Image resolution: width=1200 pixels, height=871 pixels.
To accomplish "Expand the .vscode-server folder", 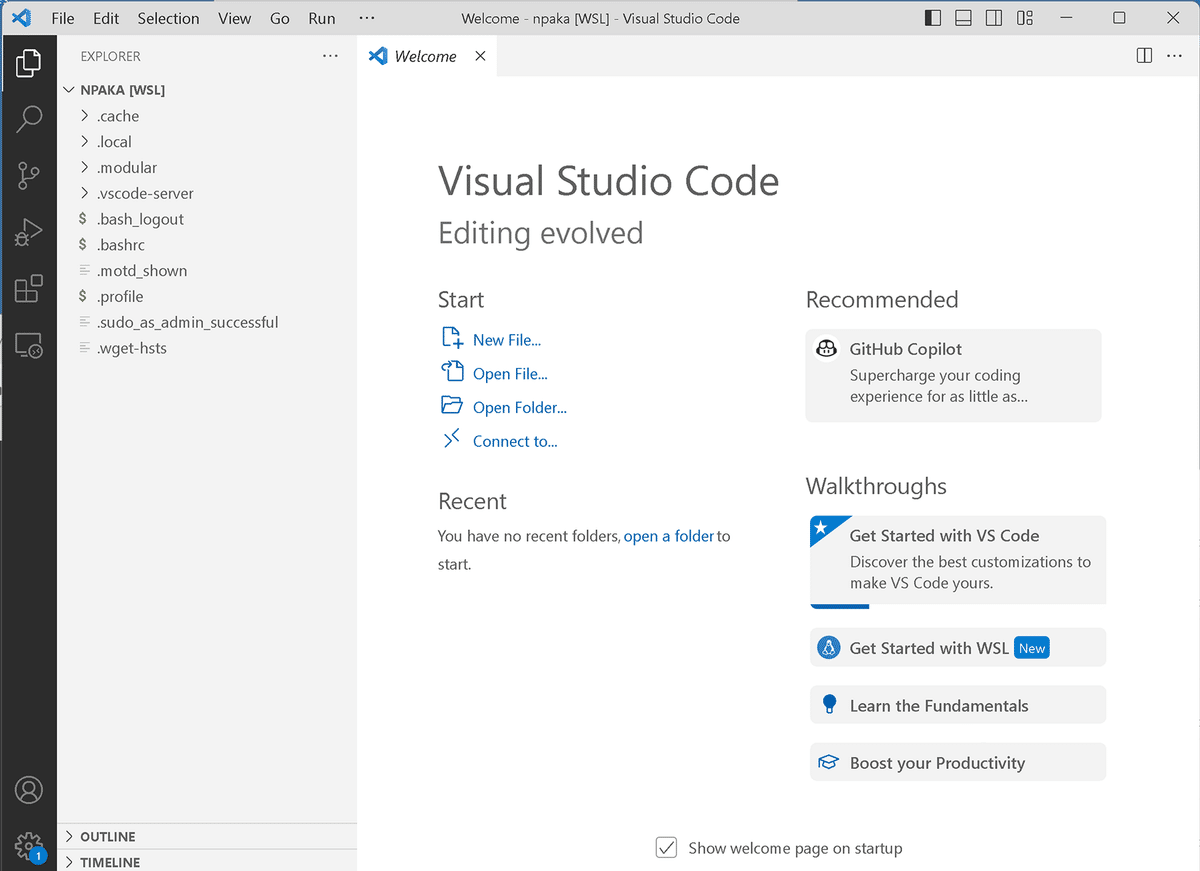I will 145,193.
